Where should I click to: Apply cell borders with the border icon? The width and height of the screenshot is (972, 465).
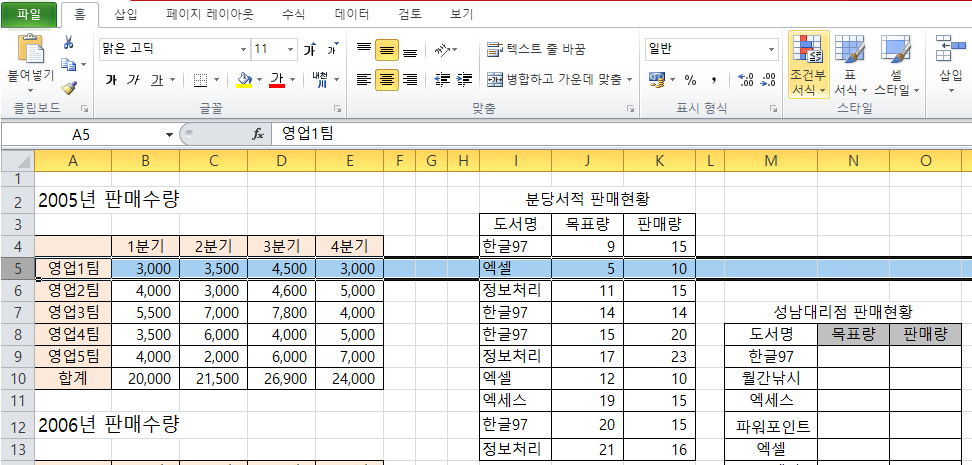point(200,80)
